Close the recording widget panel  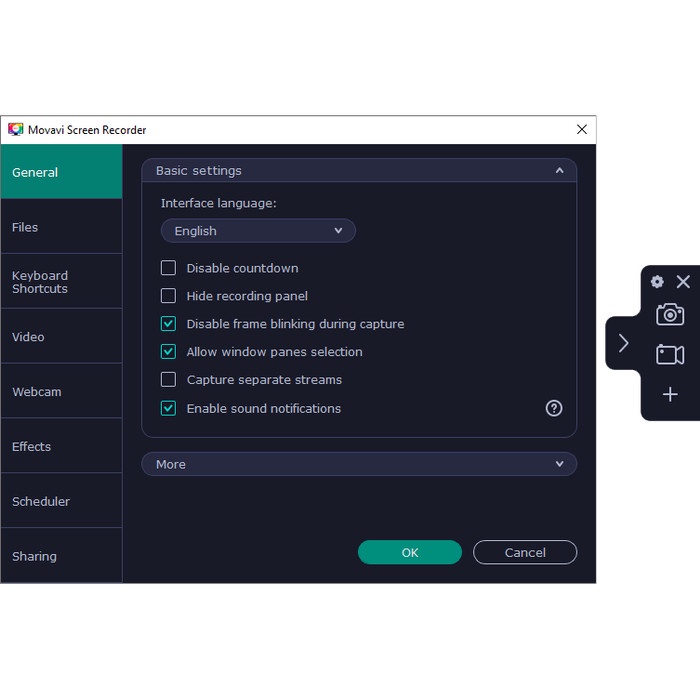tap(683, 282)
